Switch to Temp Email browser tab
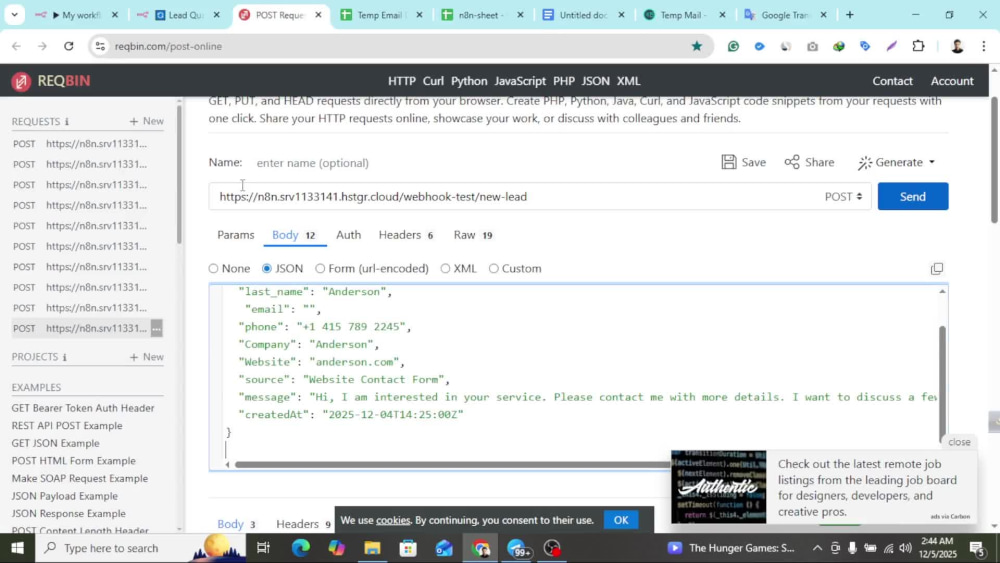 coord(381,15)
